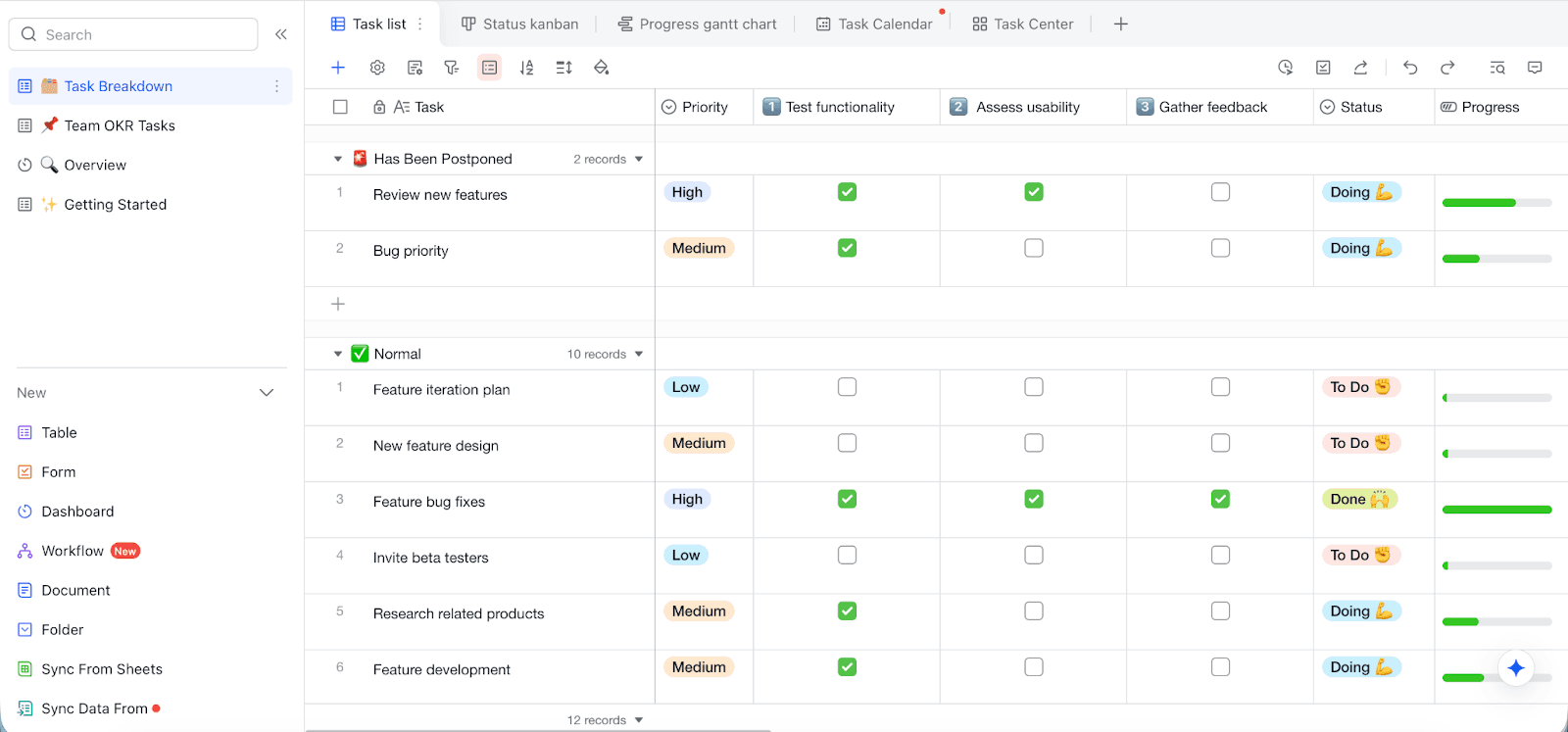Select the Task list tab

coord(368,24)
